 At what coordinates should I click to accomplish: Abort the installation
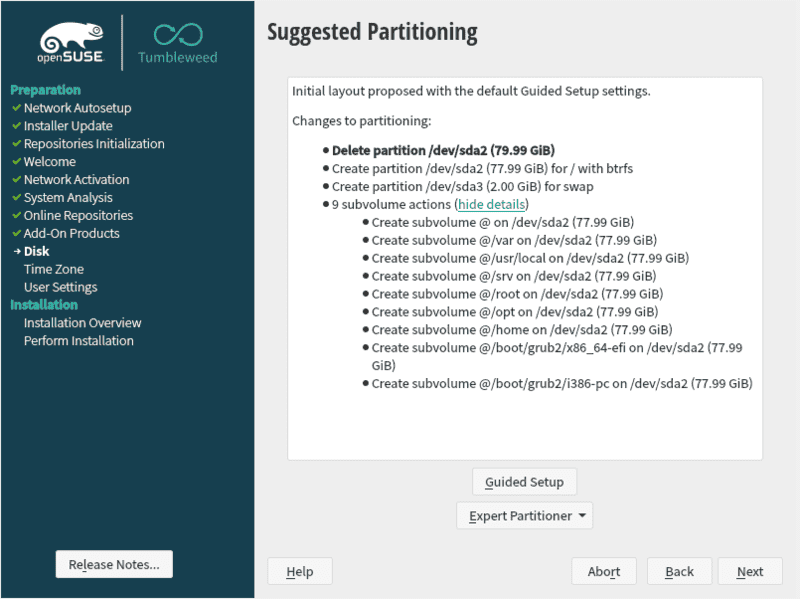pyautogui.click(x=604, y=572)
